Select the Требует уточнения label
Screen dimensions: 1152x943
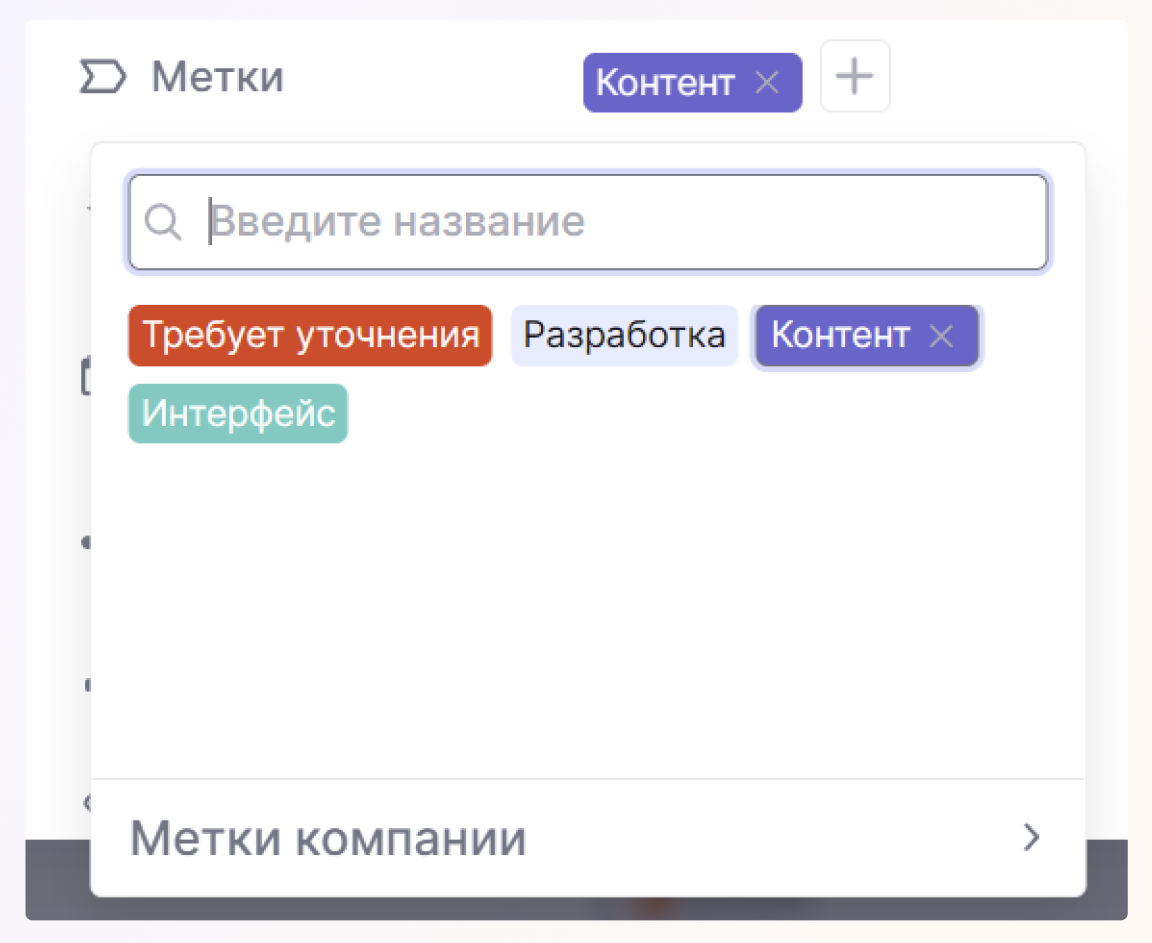(x=310, y=336)
